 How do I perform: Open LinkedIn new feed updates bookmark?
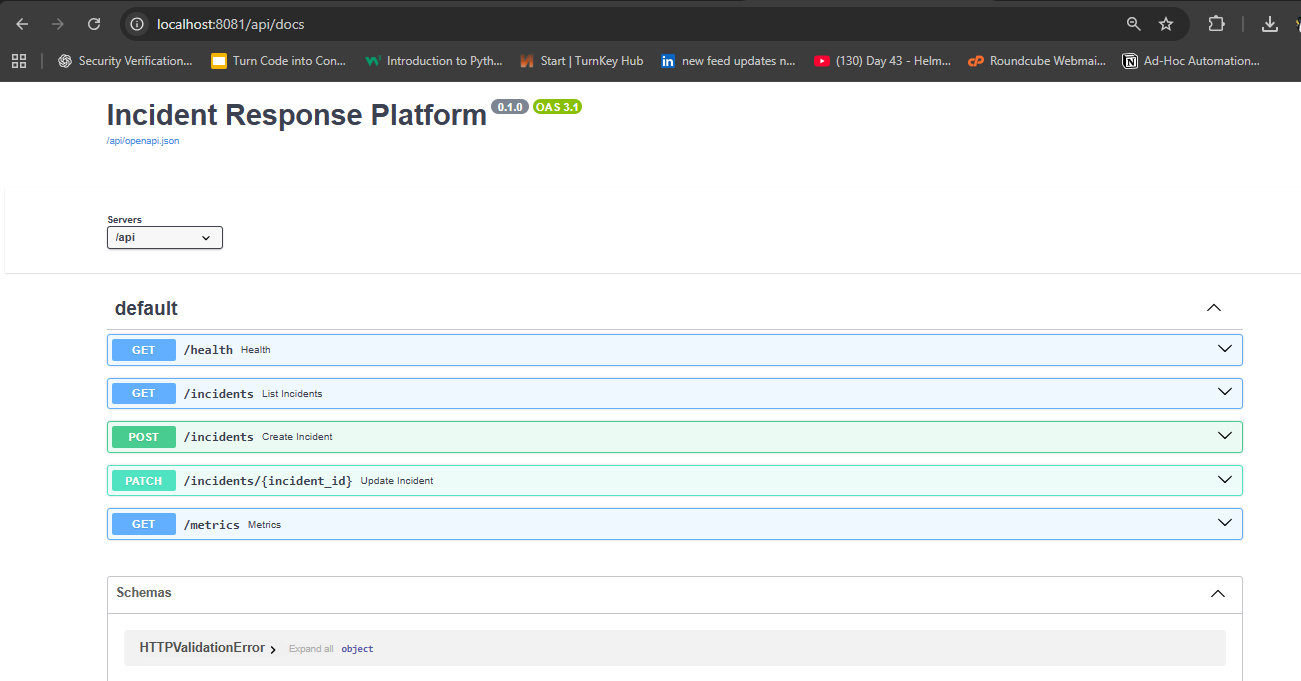click(x=729, y=61)
